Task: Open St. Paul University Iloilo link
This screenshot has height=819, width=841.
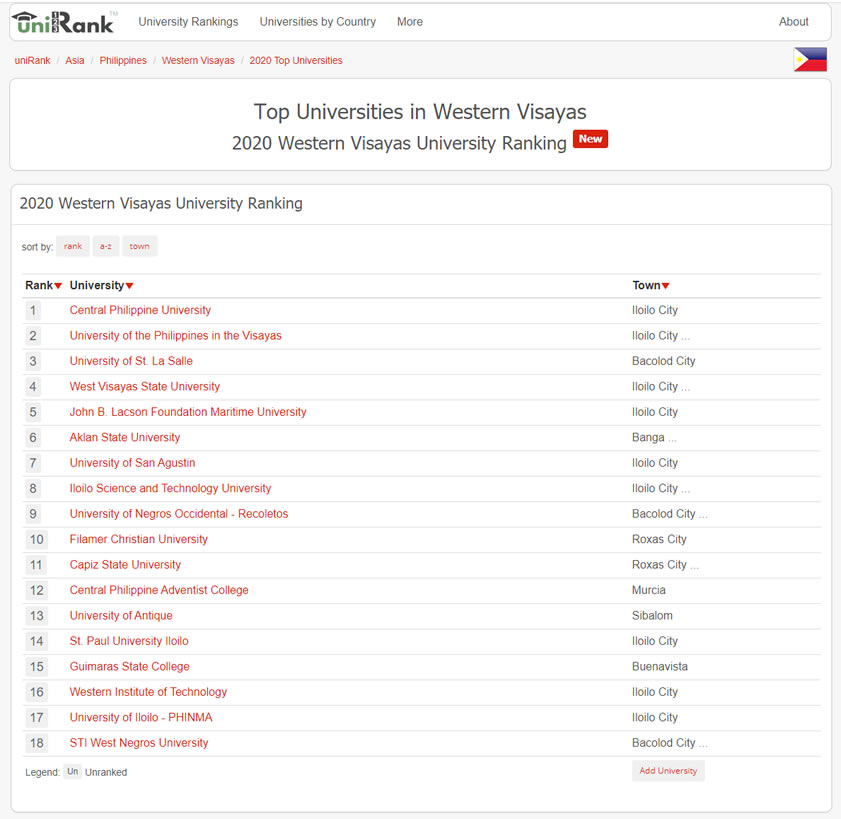Action: pyautogui.click(x=129, y=641)
